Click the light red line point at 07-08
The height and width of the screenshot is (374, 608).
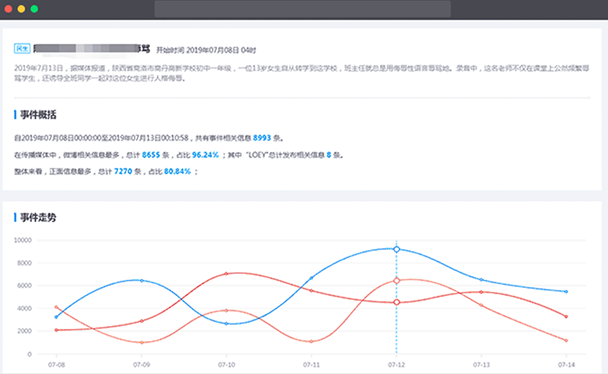(56, 307)
